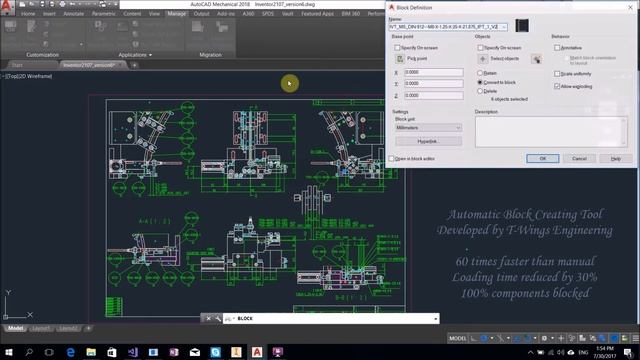The height and width of the screenshot is (360, 640).
Task: Enable Scale uniformly checkbox
Action: point(557,74)
